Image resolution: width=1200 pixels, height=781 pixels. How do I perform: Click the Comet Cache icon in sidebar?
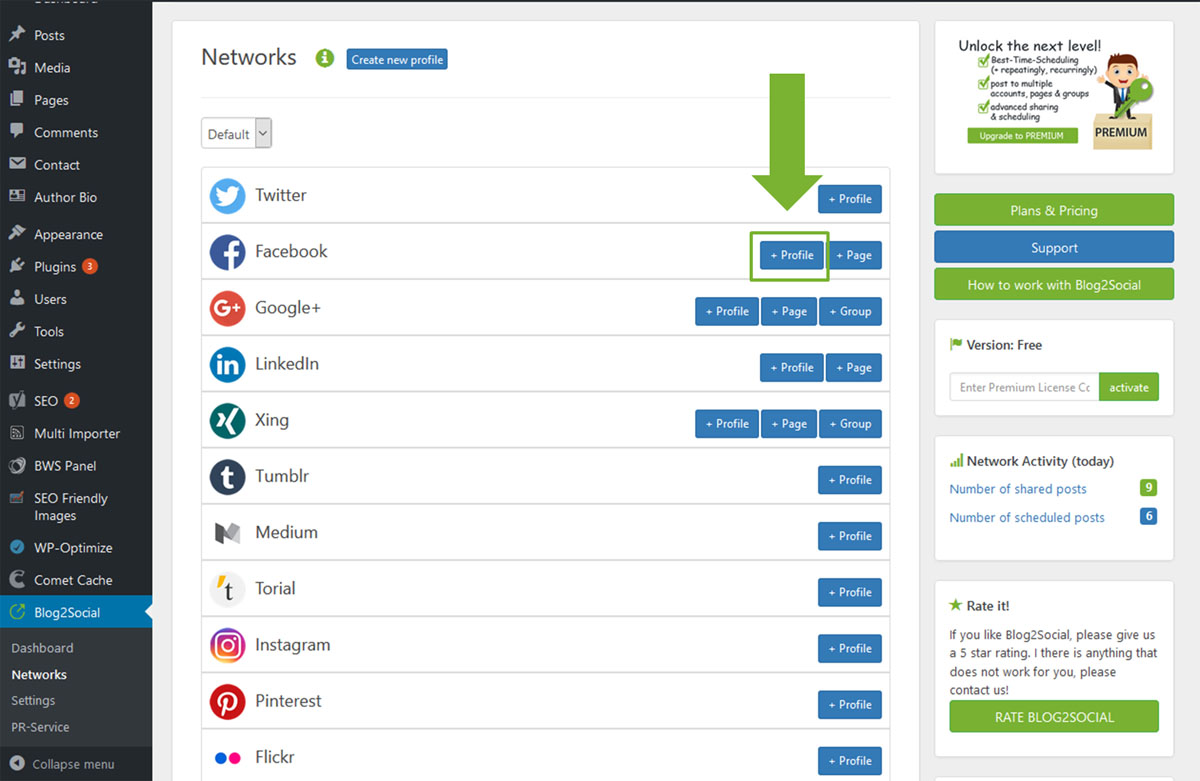(x=17, y=580)
